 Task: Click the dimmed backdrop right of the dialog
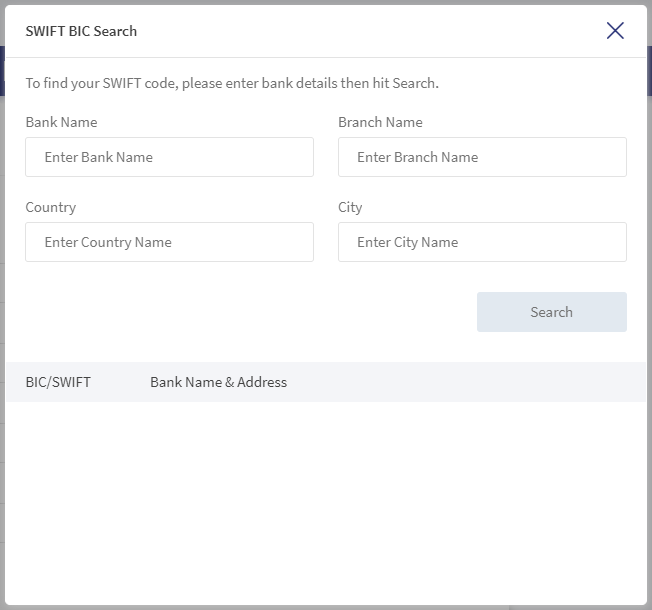coord(650,305)
